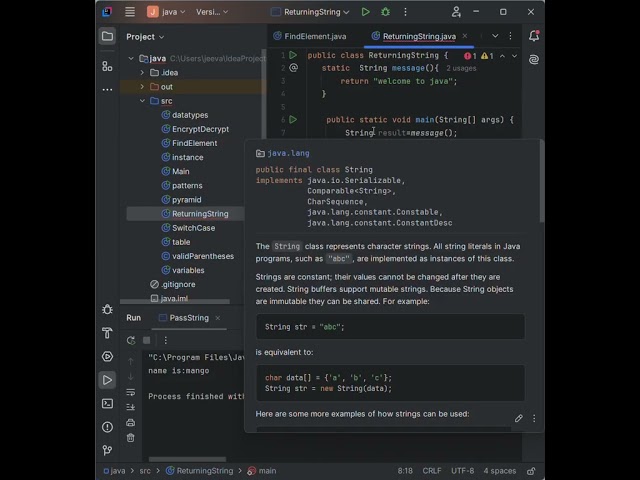Open the Project tool window icon
Image resolution: width=640 pixels, height=480 pixels.
(107, 36)
